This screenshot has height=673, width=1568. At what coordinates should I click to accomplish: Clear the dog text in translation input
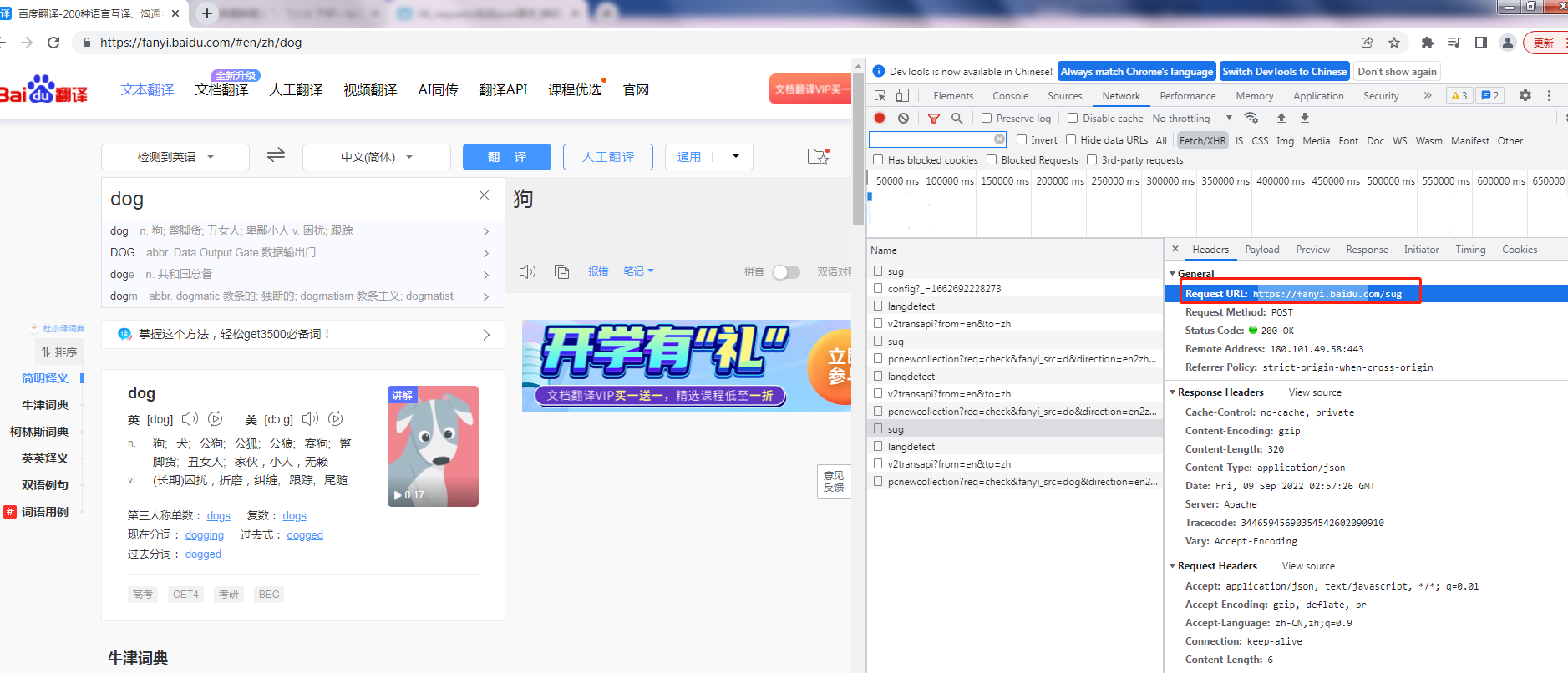tap(484, 195)
